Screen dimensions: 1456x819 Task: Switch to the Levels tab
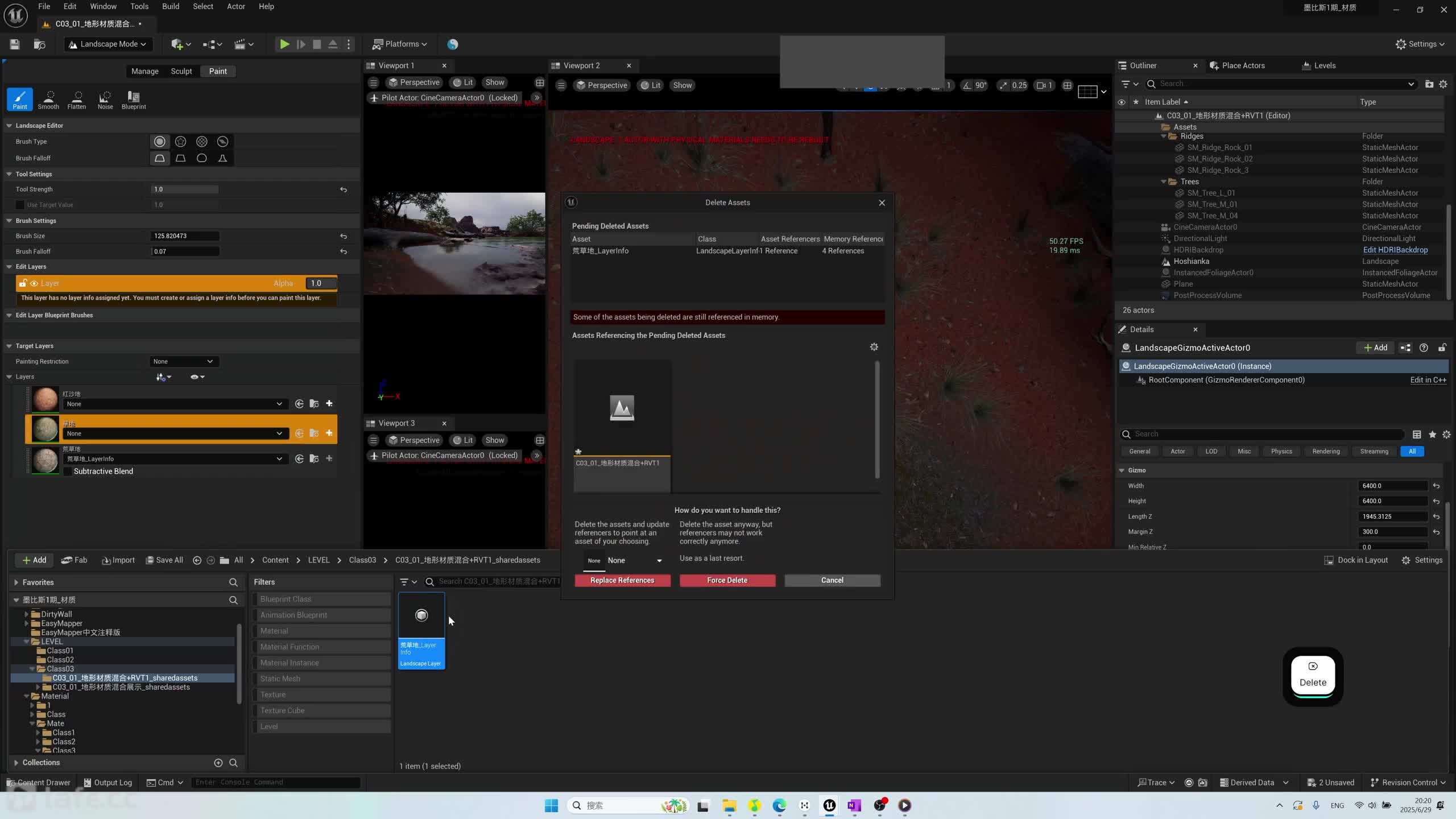click(1319, 66)
